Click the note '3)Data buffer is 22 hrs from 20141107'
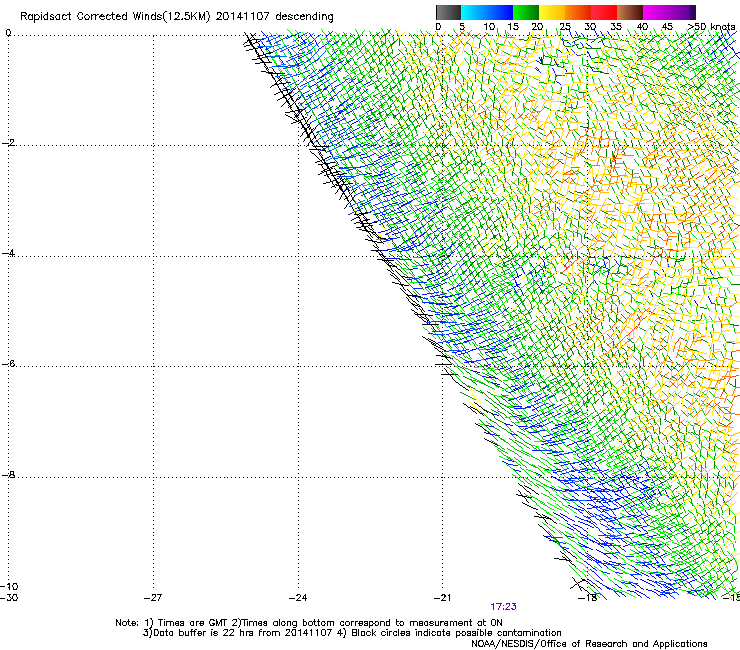The width and height of the screenshot is (740, 650). [x=238, y=633]
